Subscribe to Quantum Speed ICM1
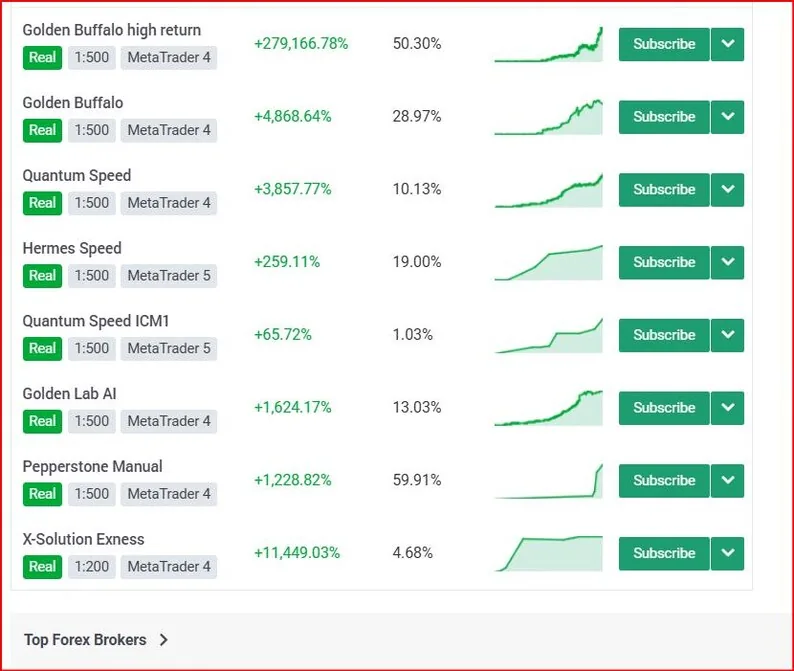 664,335
